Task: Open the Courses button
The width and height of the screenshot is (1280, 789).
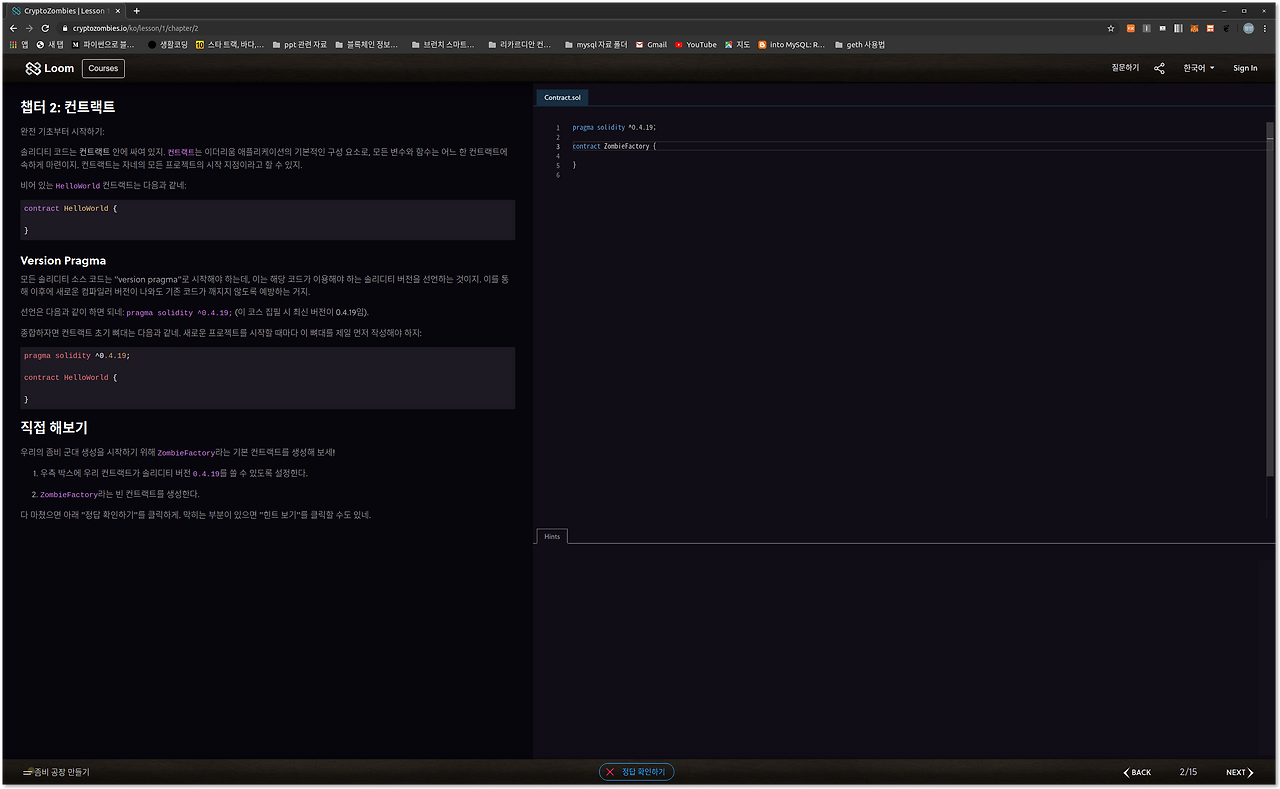Action: point(103,68)
